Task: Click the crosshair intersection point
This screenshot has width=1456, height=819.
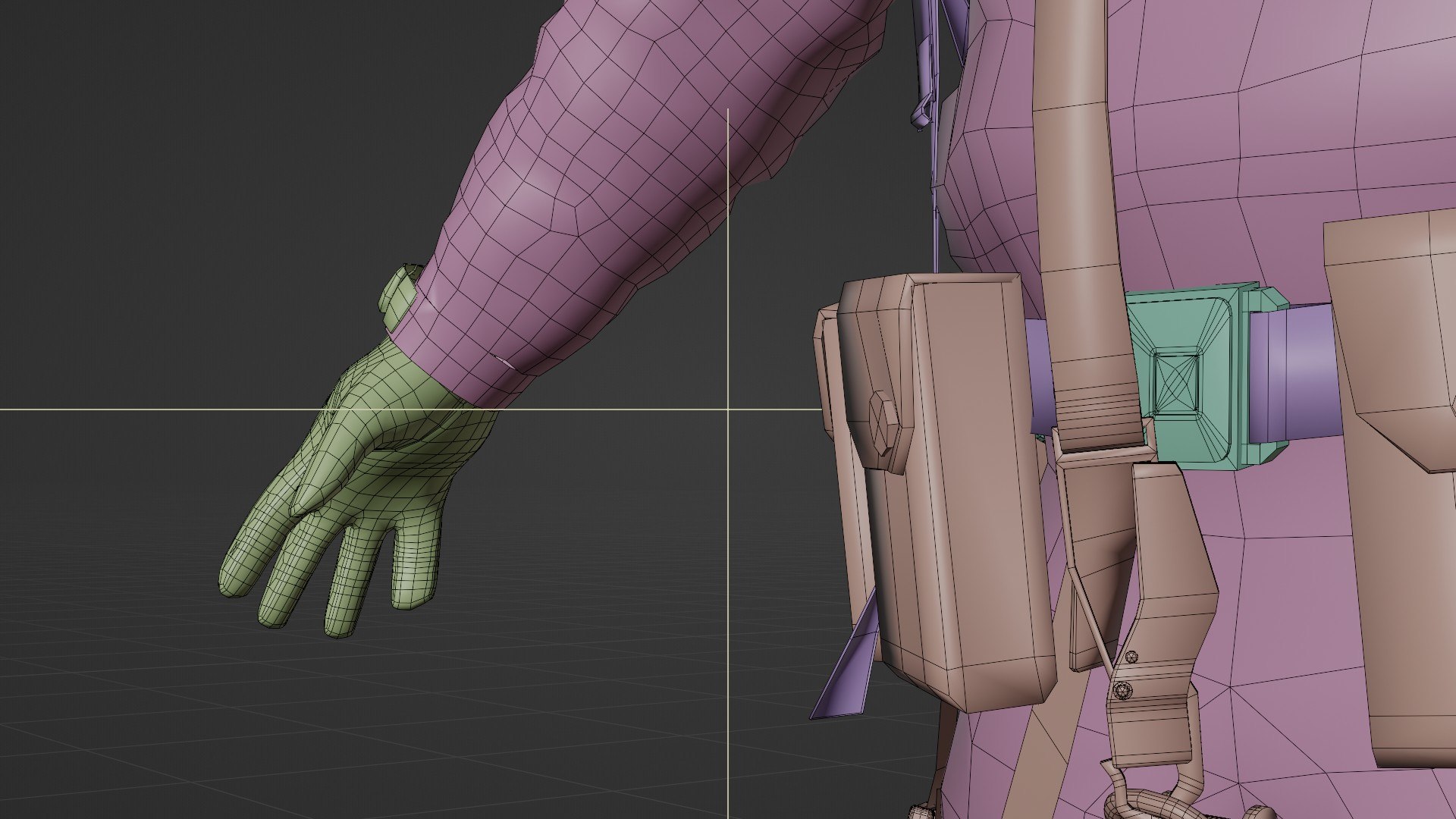Action: (x=728, y=409)
